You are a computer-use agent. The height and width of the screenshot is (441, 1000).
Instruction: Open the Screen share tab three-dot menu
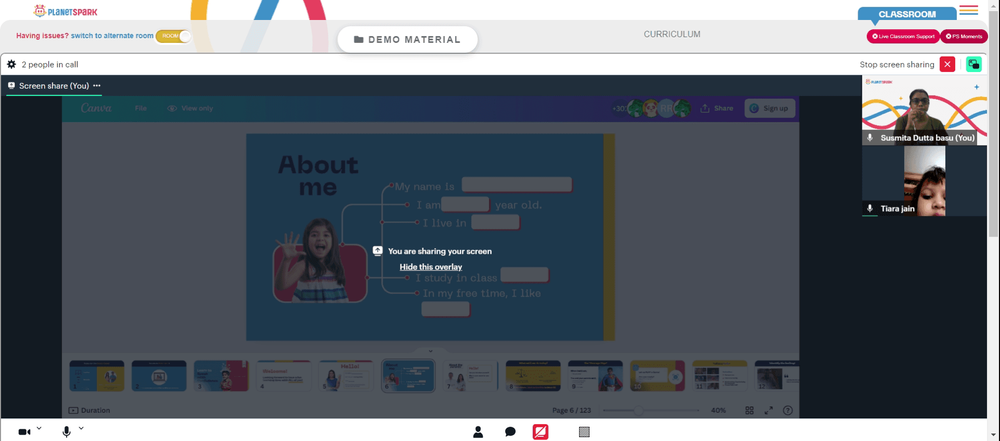pos(97,86)
